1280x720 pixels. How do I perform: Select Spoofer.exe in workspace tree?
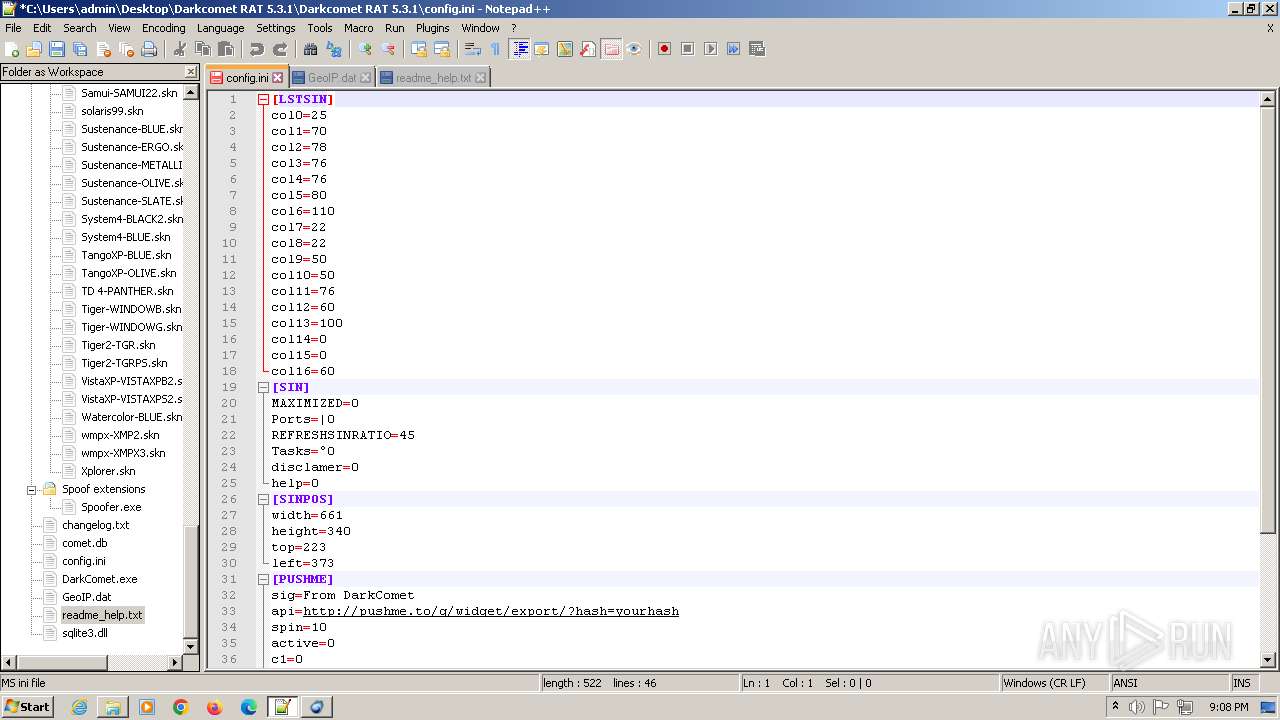[111, 507]
